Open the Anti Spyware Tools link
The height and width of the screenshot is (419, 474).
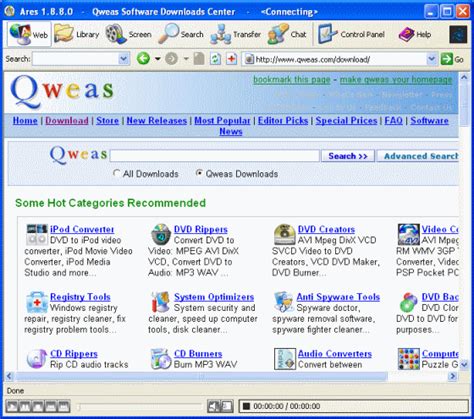(x=338, y=297)
